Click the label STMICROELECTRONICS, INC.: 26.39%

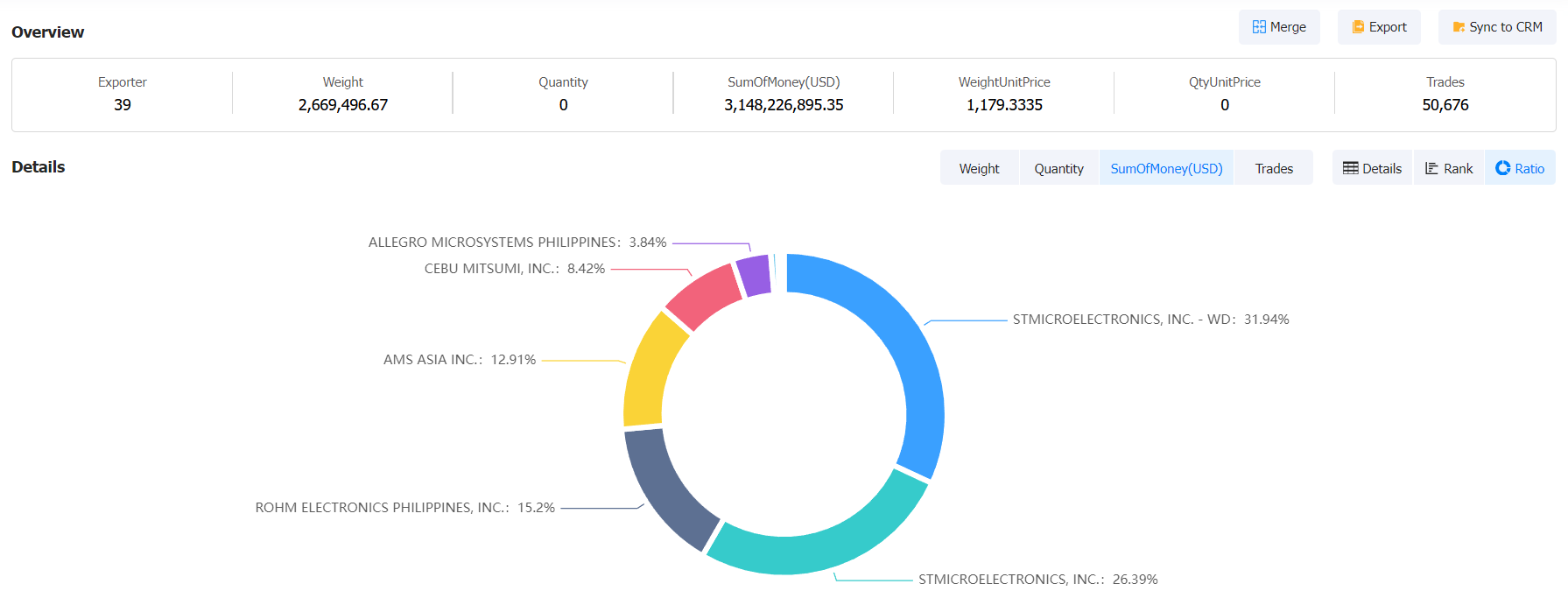1037,580
